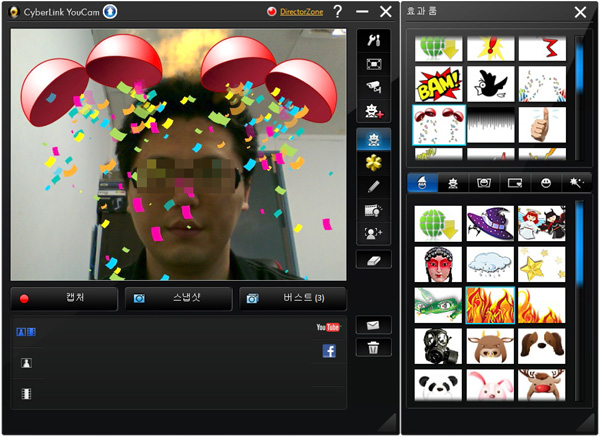Open the surveillance camera mode icon

[x=373, y=88]
